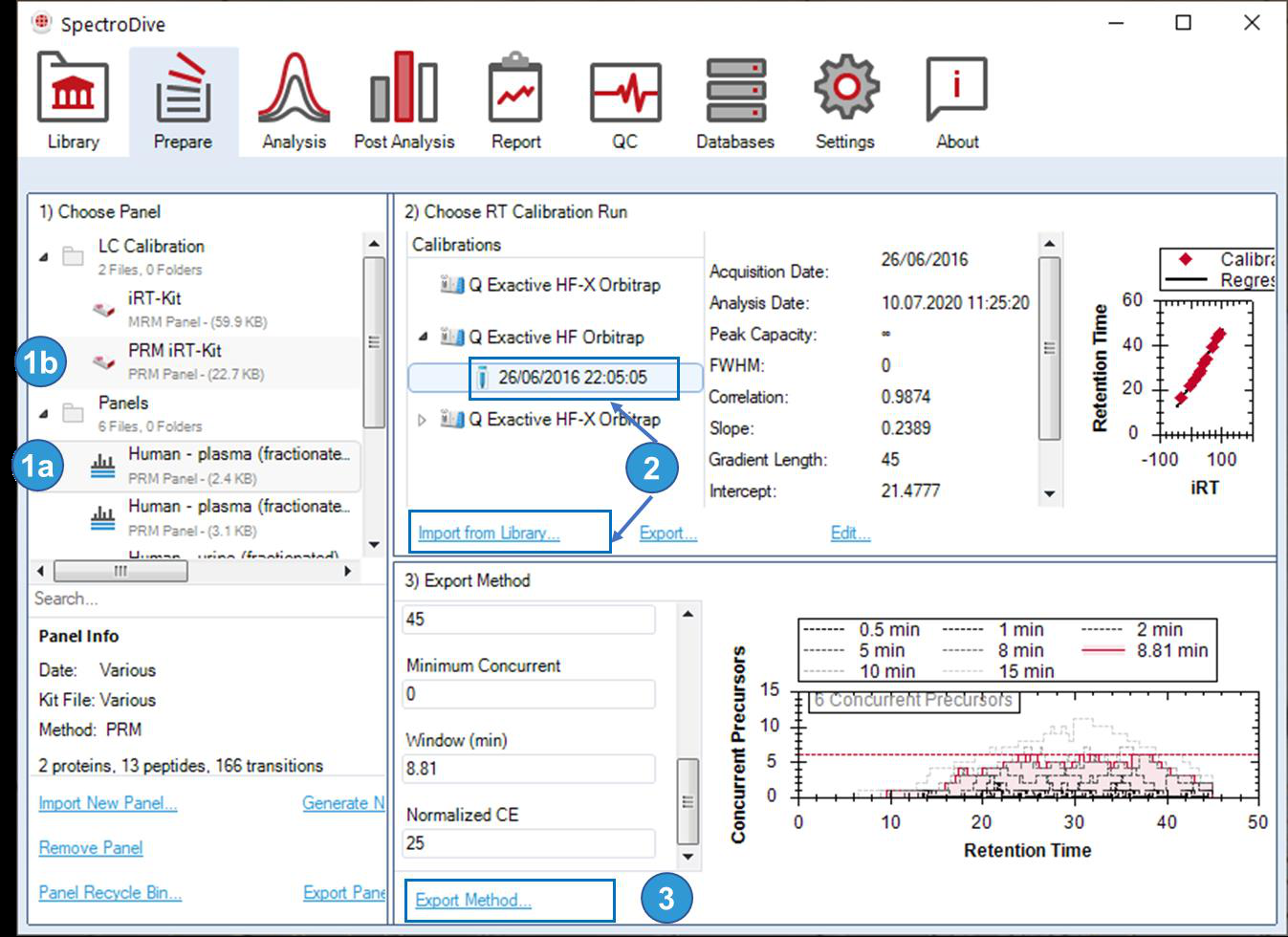1288x937 pixels.
Task: Click the 8.81 min legend entry
Action: (x=1145, y=650)
